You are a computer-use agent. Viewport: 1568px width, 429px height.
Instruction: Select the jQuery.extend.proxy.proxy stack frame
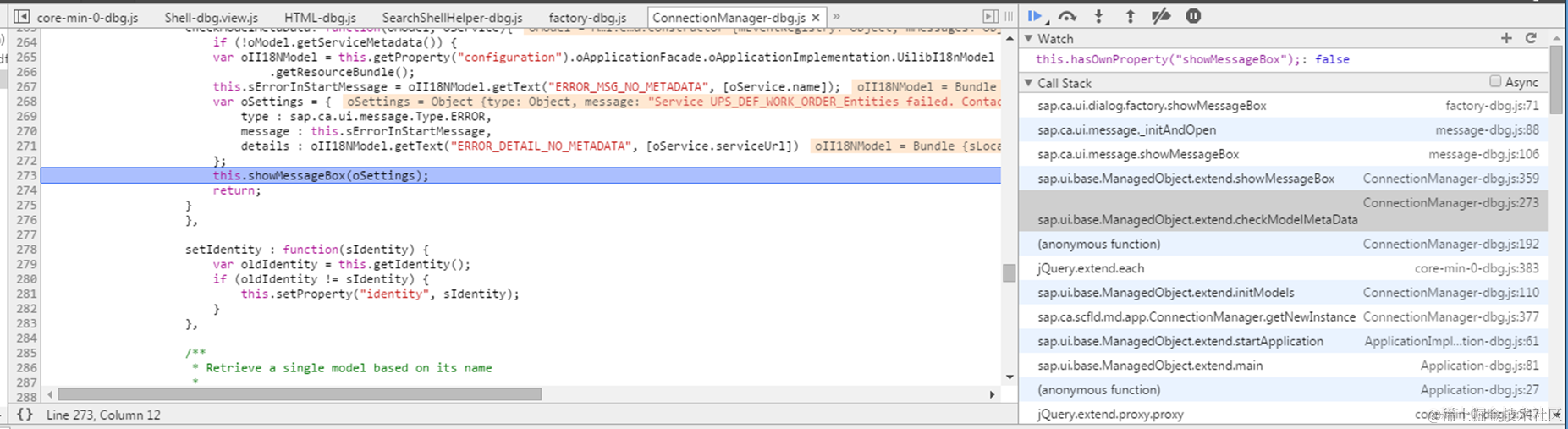click(1284, 414)
